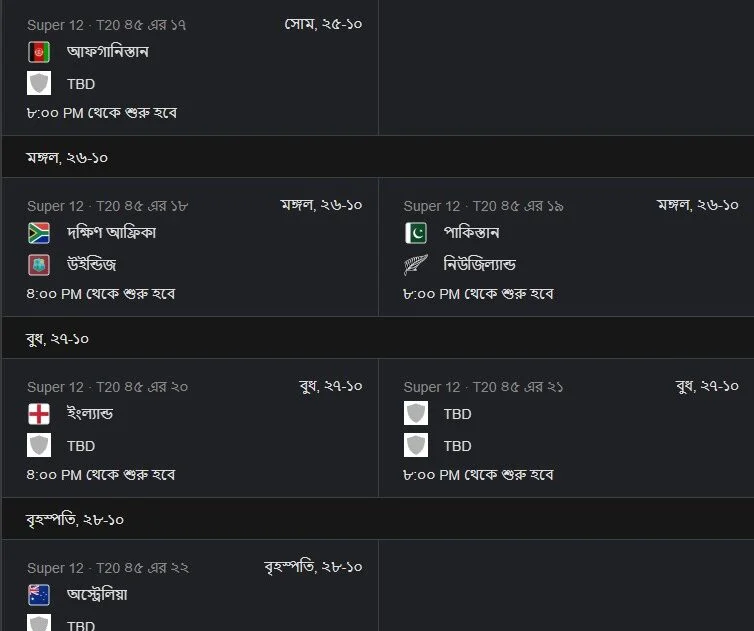Select the মঙ্গল, ২৬-১০ date header
The image size is (754, 631).
tap(67, 158)
